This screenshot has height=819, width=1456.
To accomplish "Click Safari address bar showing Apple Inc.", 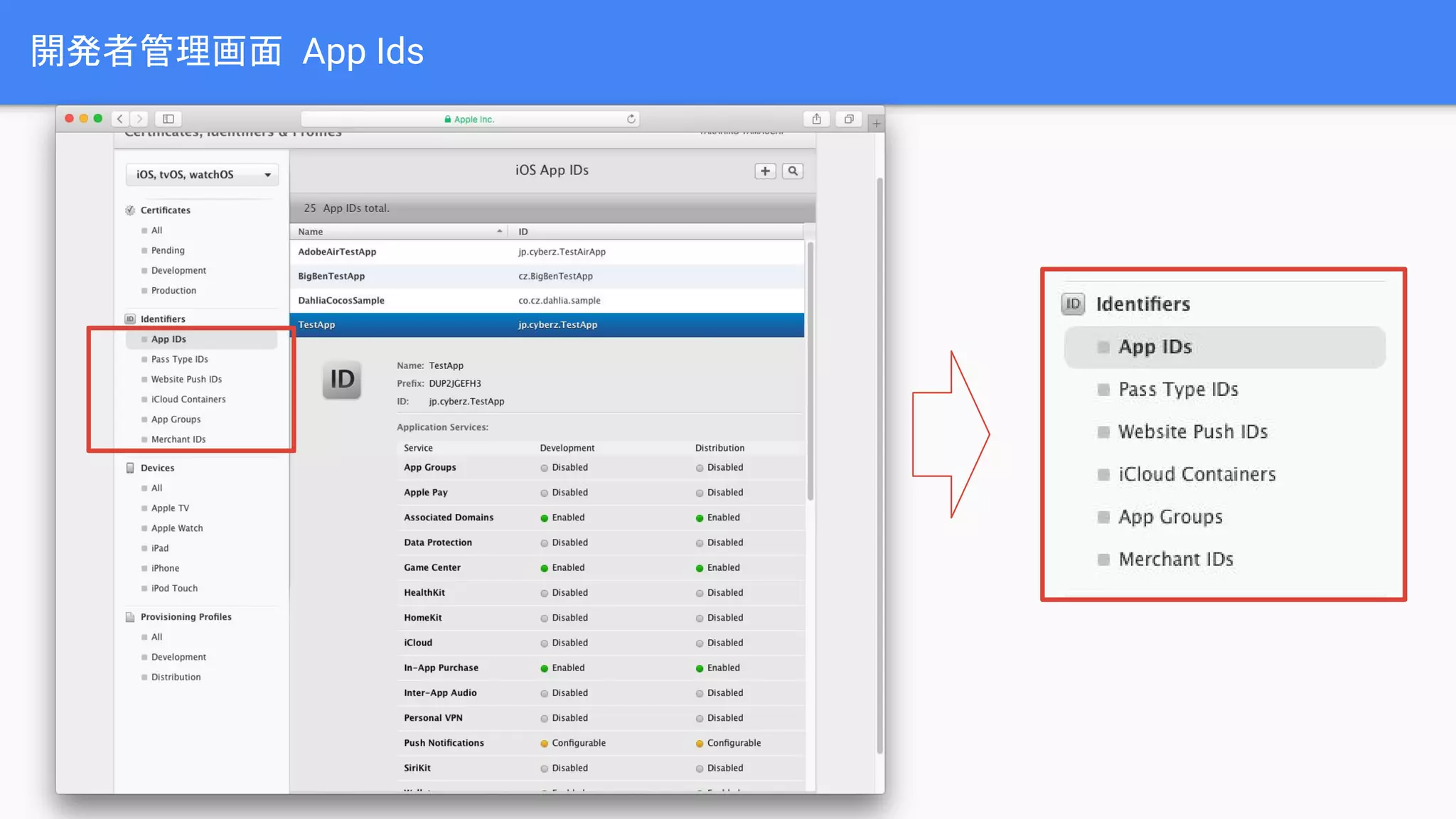I will pyautogui.click(x=470, y=119).
